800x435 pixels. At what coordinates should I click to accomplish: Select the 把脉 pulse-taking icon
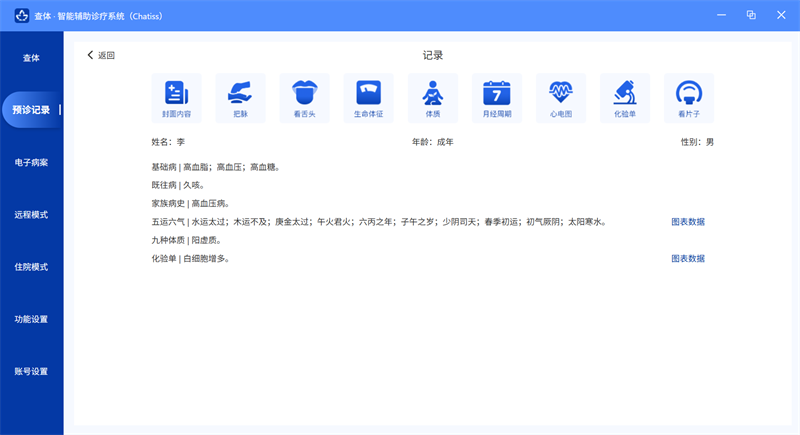click(x=240, y=98)
